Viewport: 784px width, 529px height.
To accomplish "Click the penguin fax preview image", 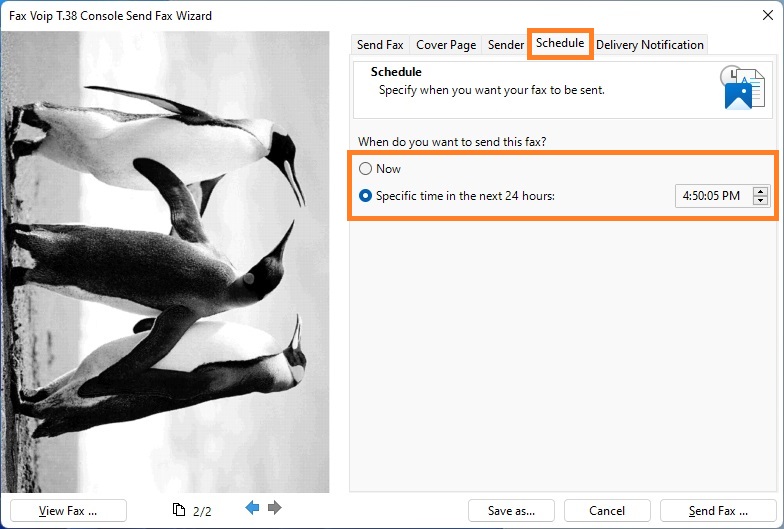I will point(165,262).
